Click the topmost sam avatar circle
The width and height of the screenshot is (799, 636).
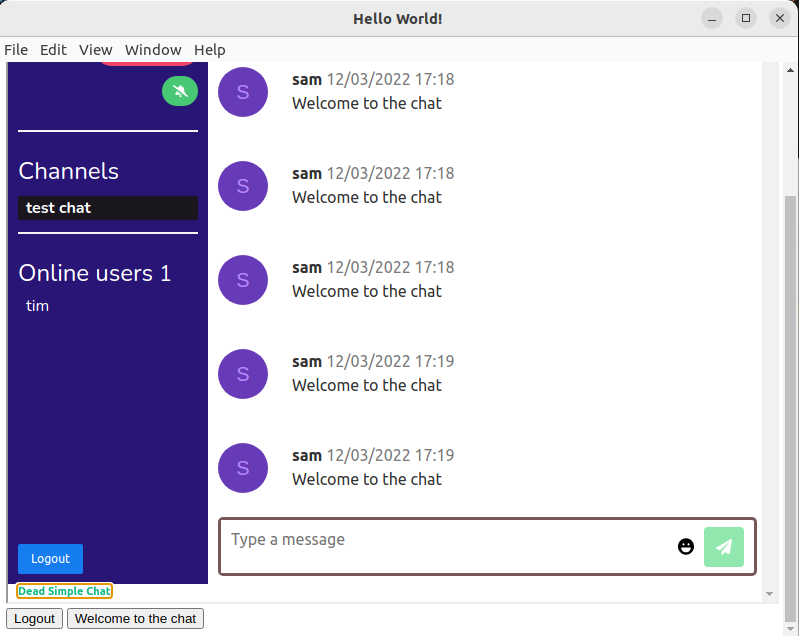[243, 92]
